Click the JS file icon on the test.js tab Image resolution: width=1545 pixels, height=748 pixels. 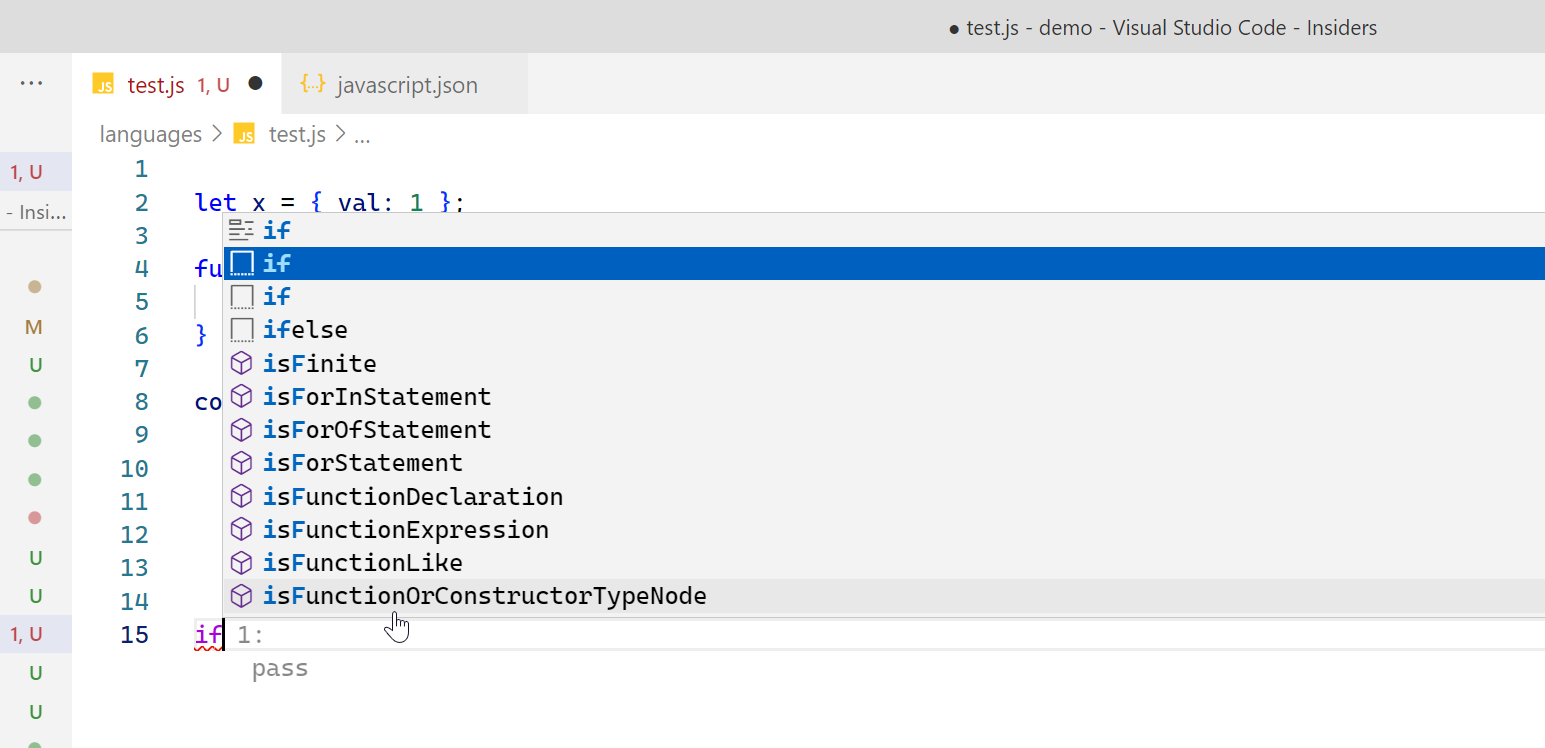103,84
